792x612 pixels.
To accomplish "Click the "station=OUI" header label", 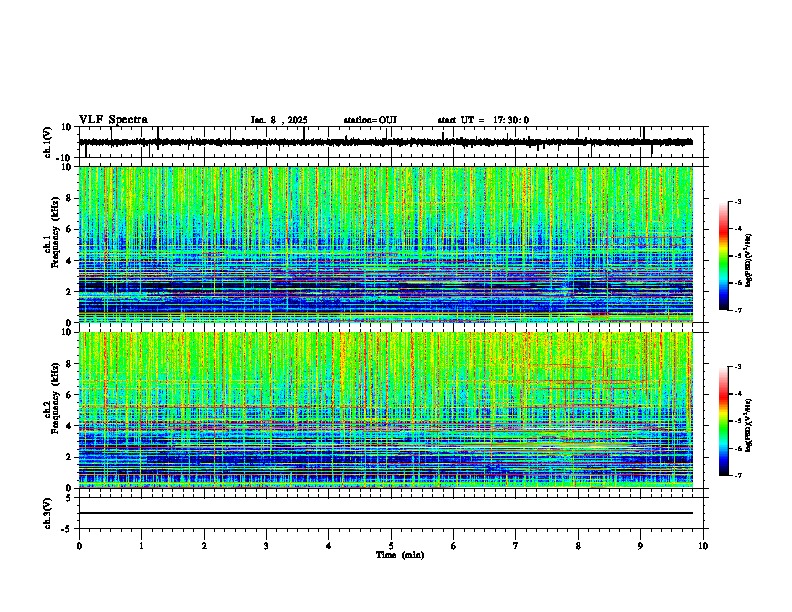I will (370, 120).
